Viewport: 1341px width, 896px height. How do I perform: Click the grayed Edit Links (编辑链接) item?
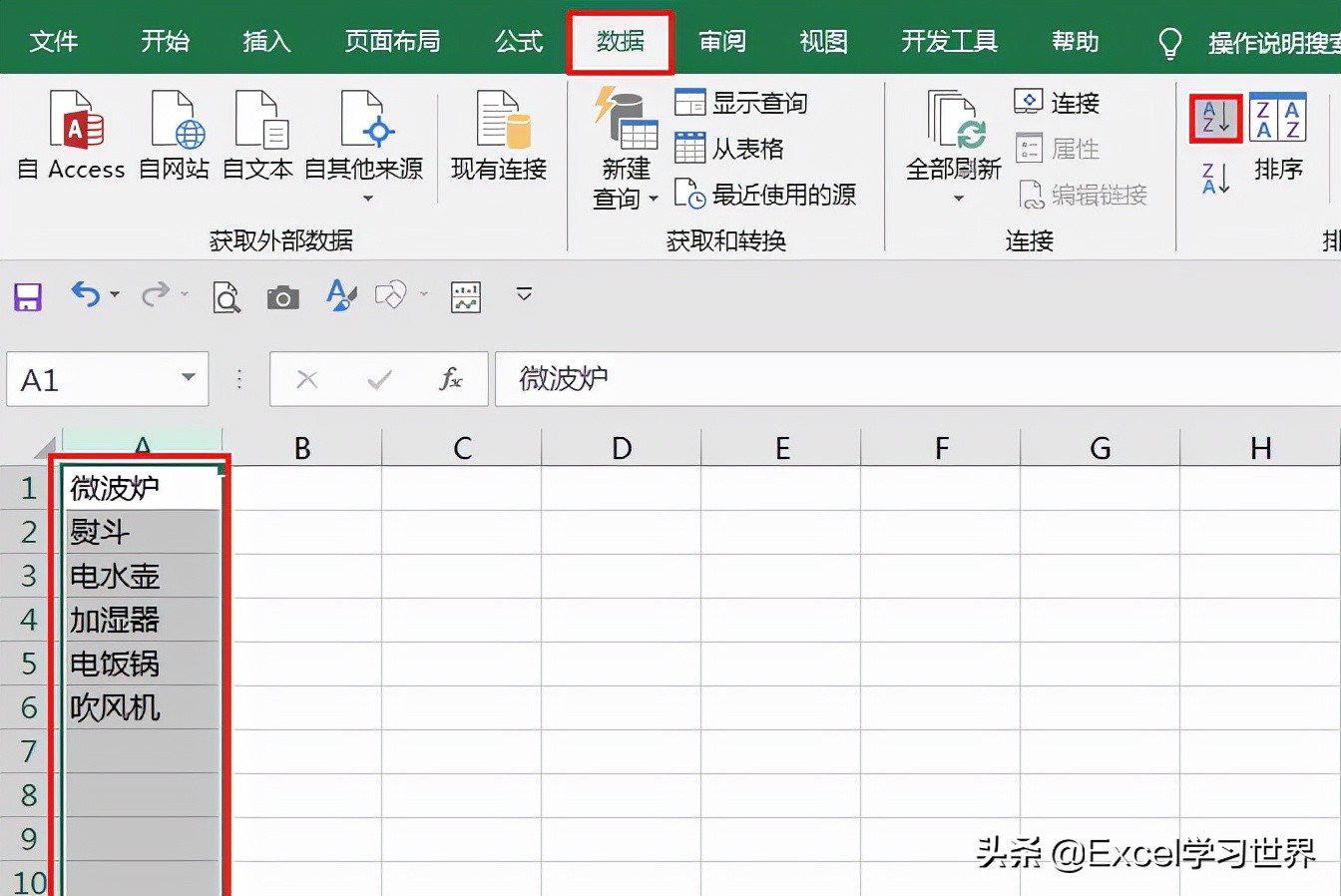tap(1083, 194)
